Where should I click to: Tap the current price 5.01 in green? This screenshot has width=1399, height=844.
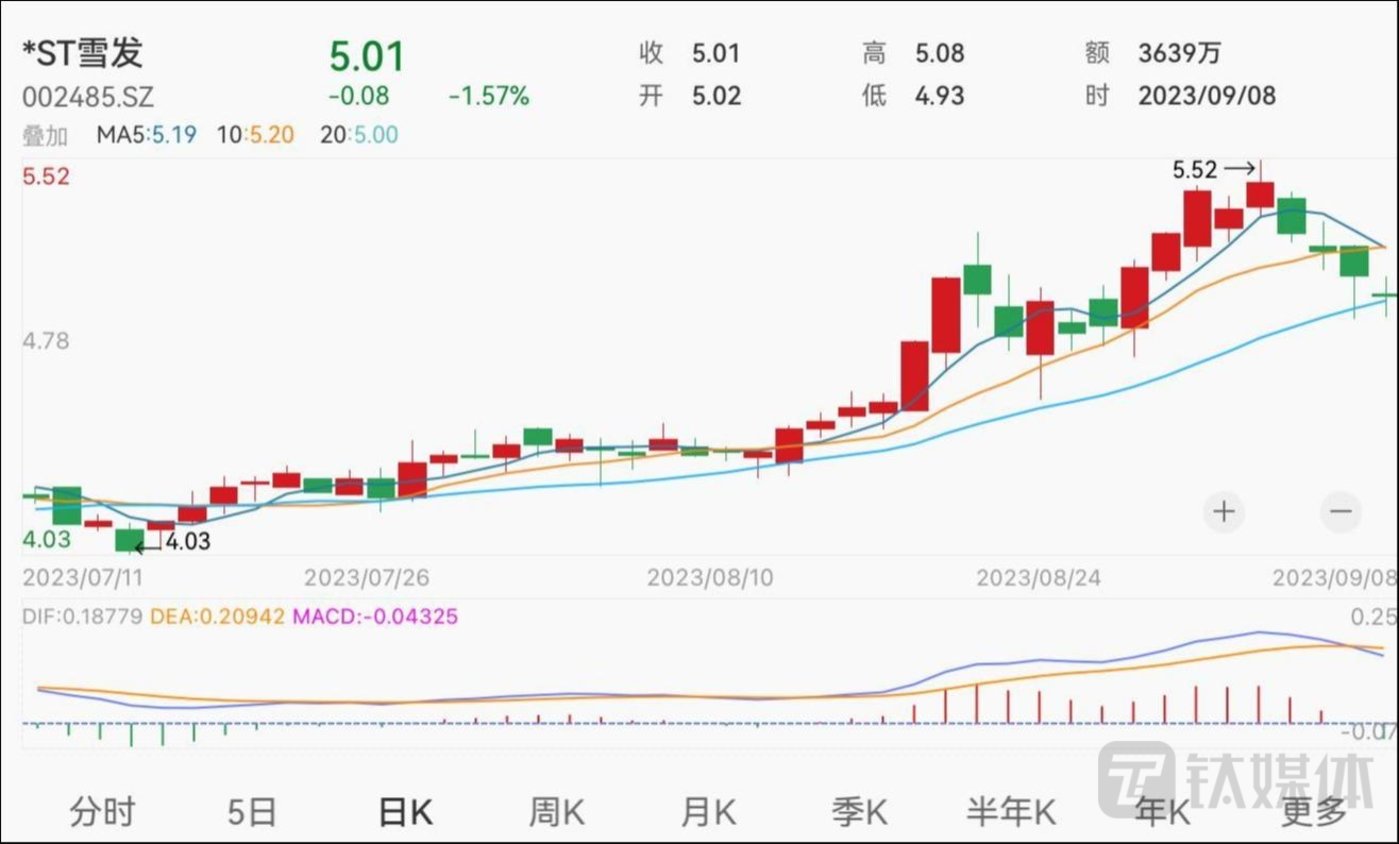pos(367,57)
